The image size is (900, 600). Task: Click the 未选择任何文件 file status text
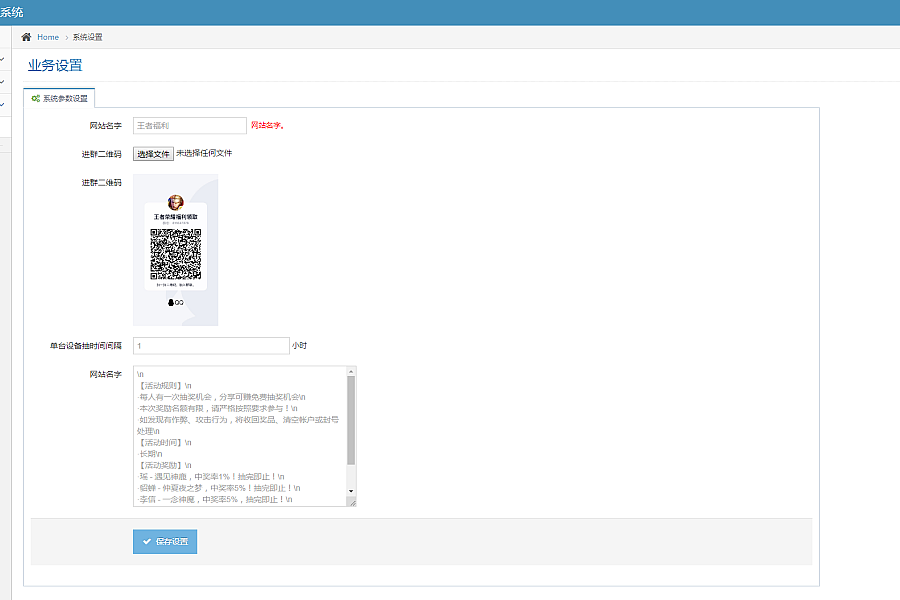(204, 153)
